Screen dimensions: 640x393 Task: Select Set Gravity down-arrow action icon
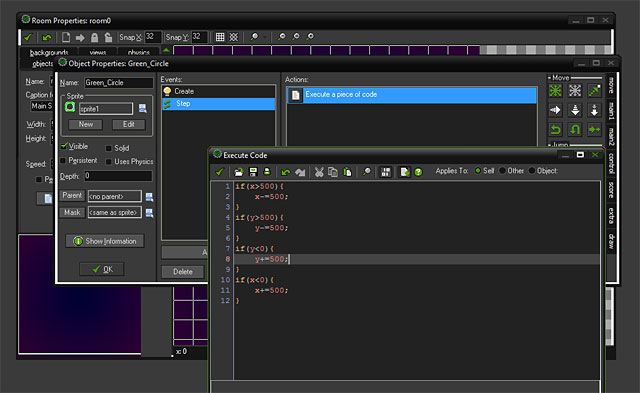pyautogui.click(x=575, y=110)
